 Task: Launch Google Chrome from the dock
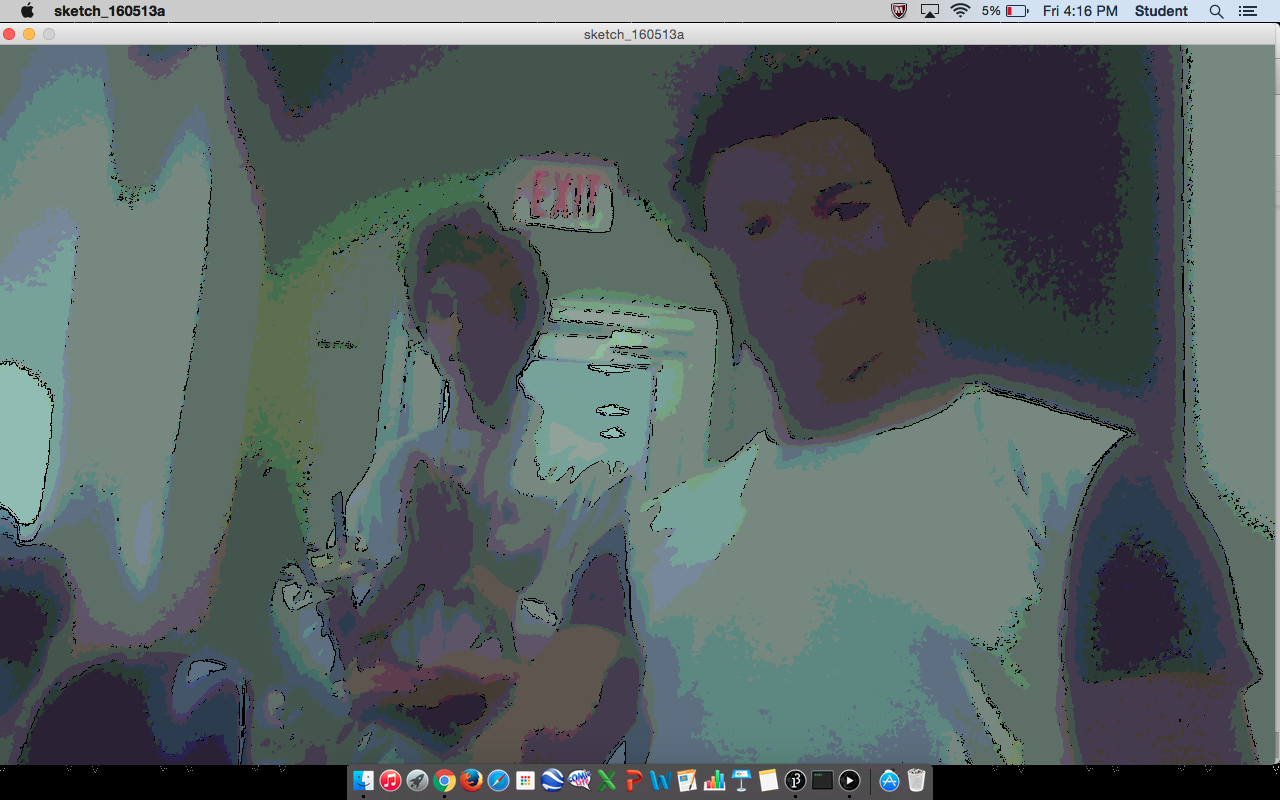coord(444,781)
